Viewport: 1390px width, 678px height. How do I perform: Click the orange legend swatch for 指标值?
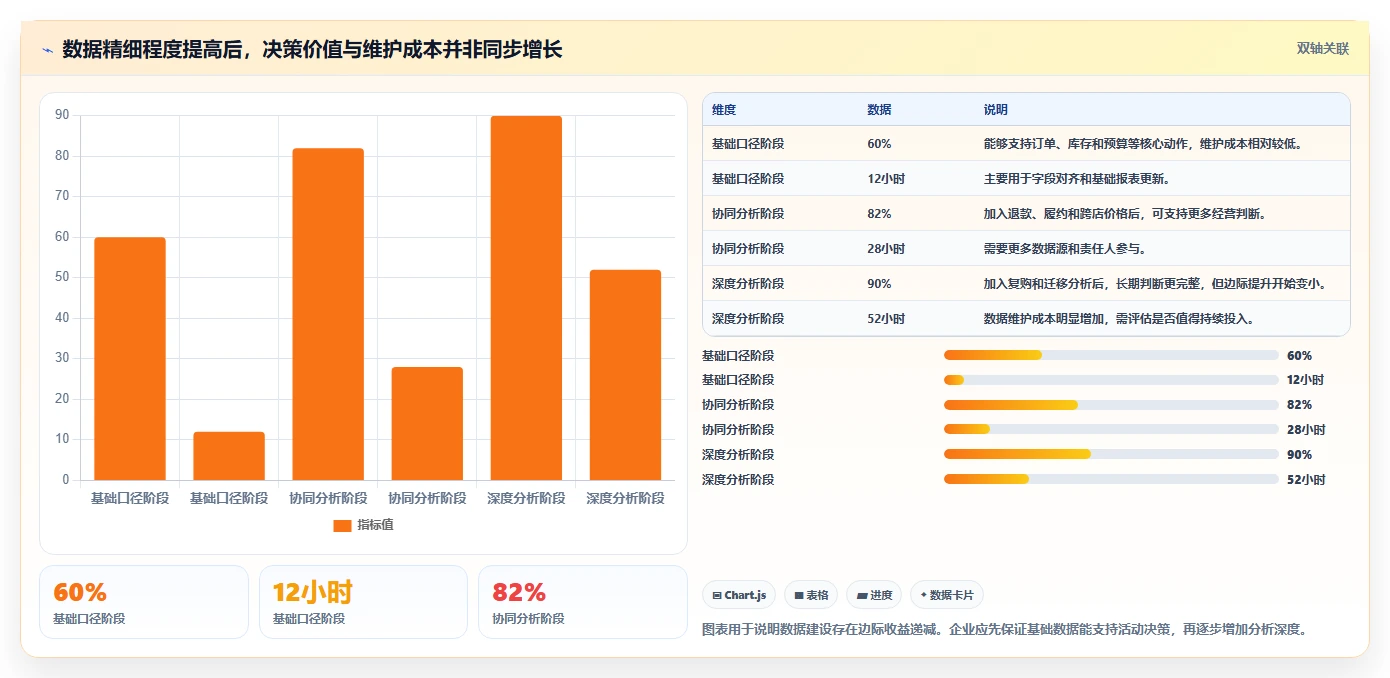342,525
